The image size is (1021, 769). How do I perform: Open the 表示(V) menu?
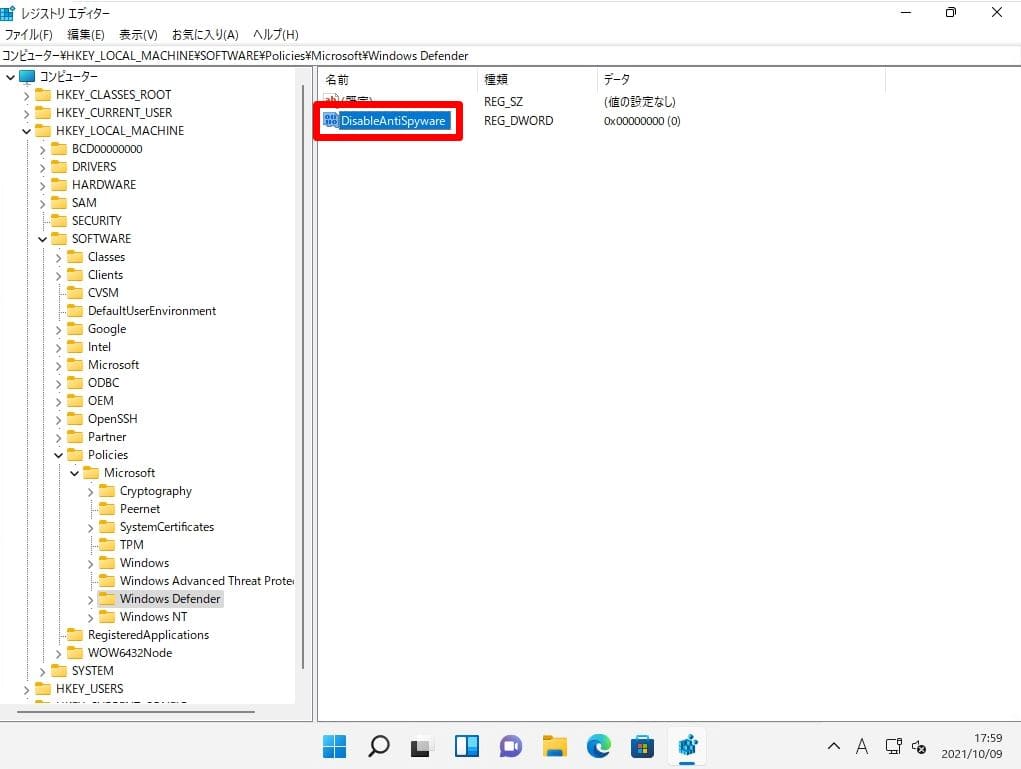pyautogui.click(x=138, y=35)
